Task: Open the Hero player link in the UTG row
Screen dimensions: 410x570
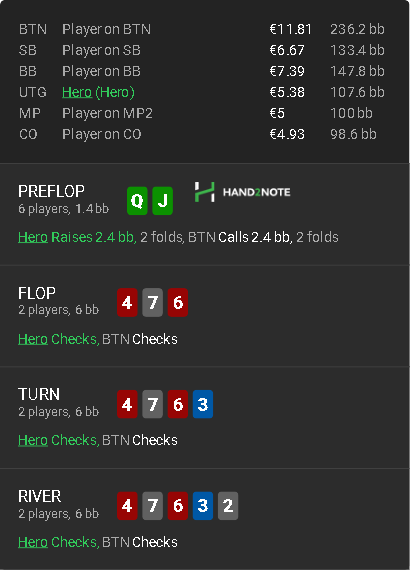Action: 77,92
